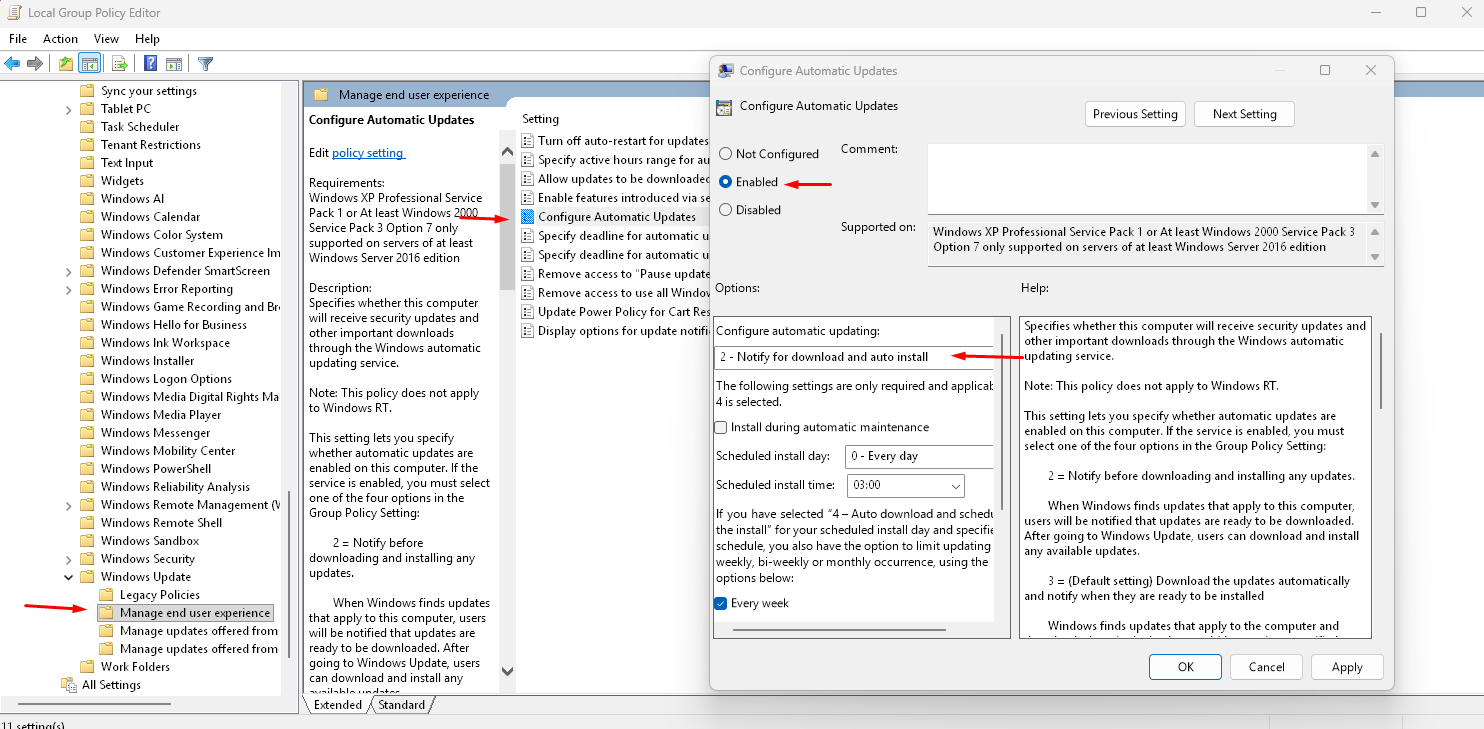This screenshot has height=729, width=1484.
Task: Select the Configure Automatic Updates policy icon
Action: click(x=528, y=217)
